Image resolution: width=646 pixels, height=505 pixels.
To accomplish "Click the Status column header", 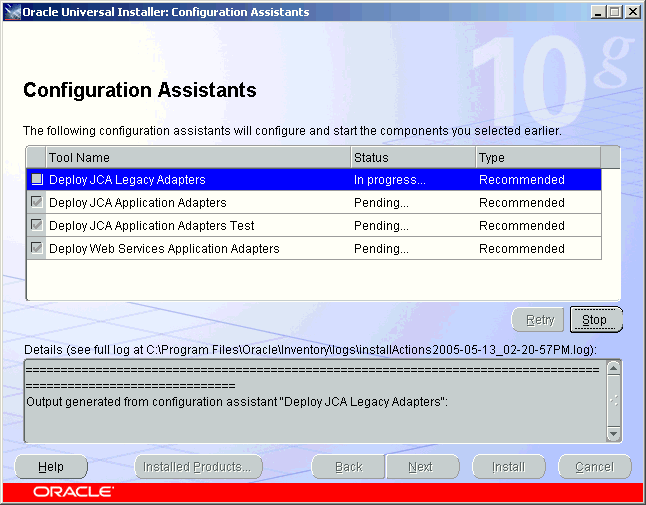I will click(413, 157).
